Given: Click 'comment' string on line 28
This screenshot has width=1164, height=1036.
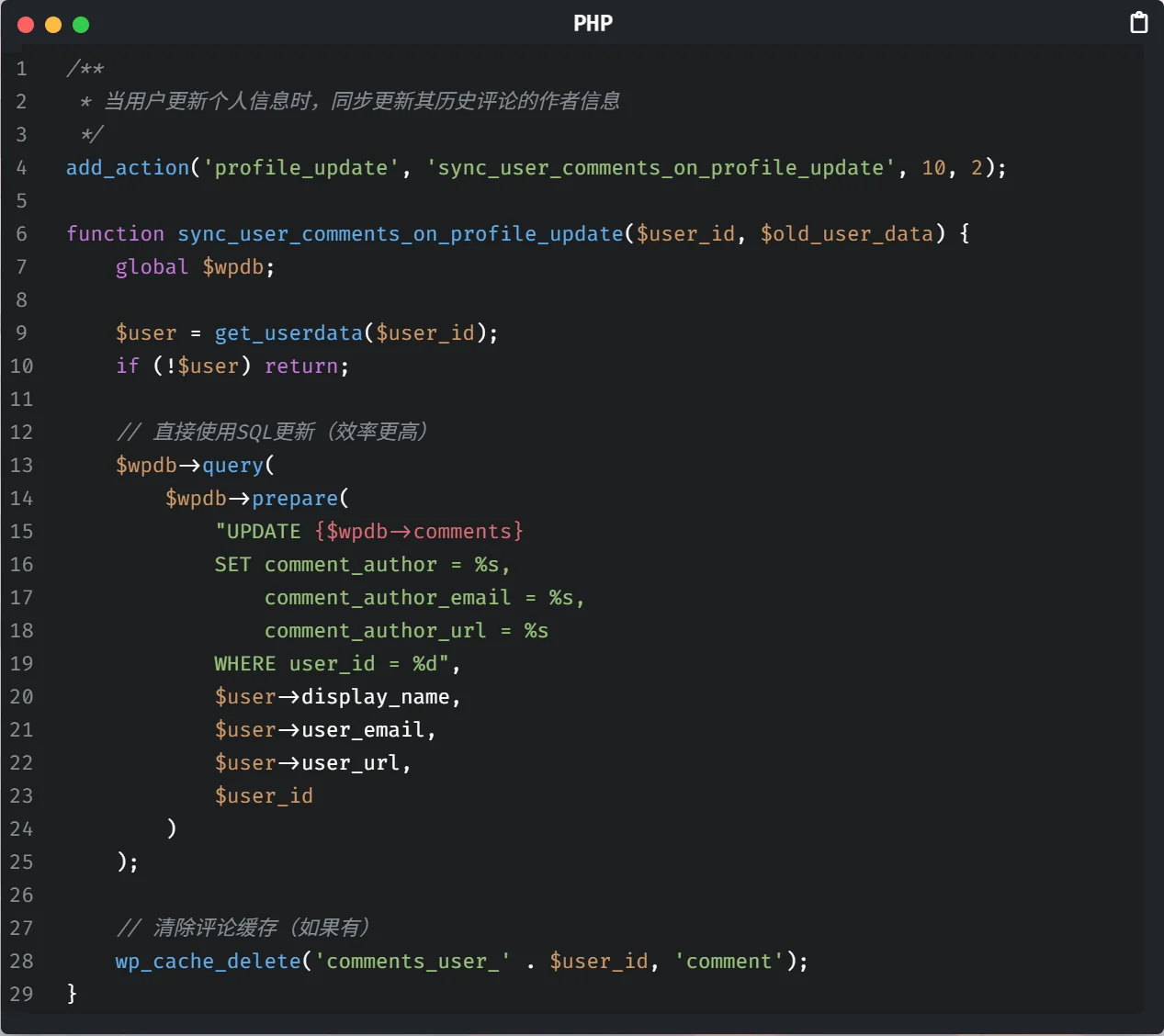Looking at the screenshot, I should (x=729, y=962).
